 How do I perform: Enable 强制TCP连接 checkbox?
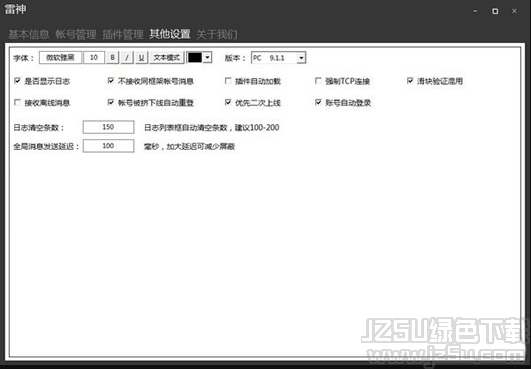[x=318, y=81]
